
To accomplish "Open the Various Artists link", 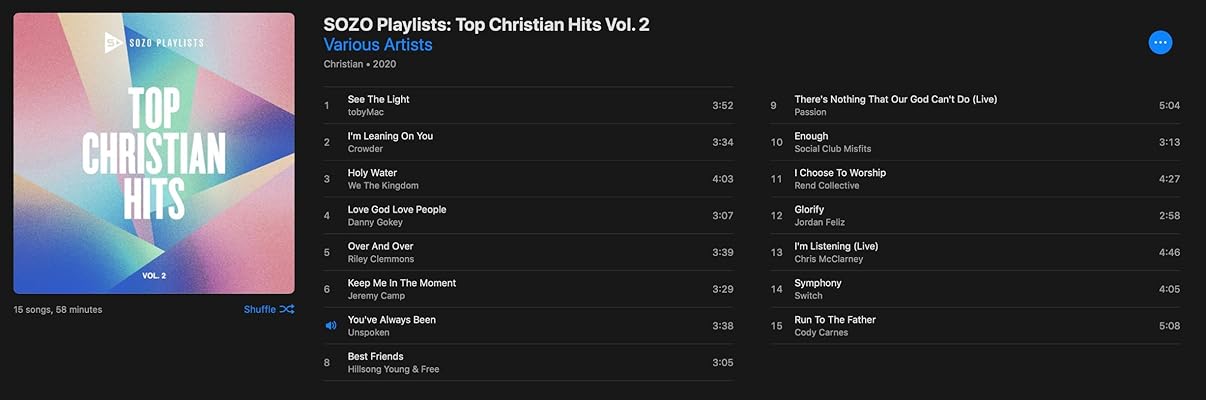I will (x=378, y=45).
